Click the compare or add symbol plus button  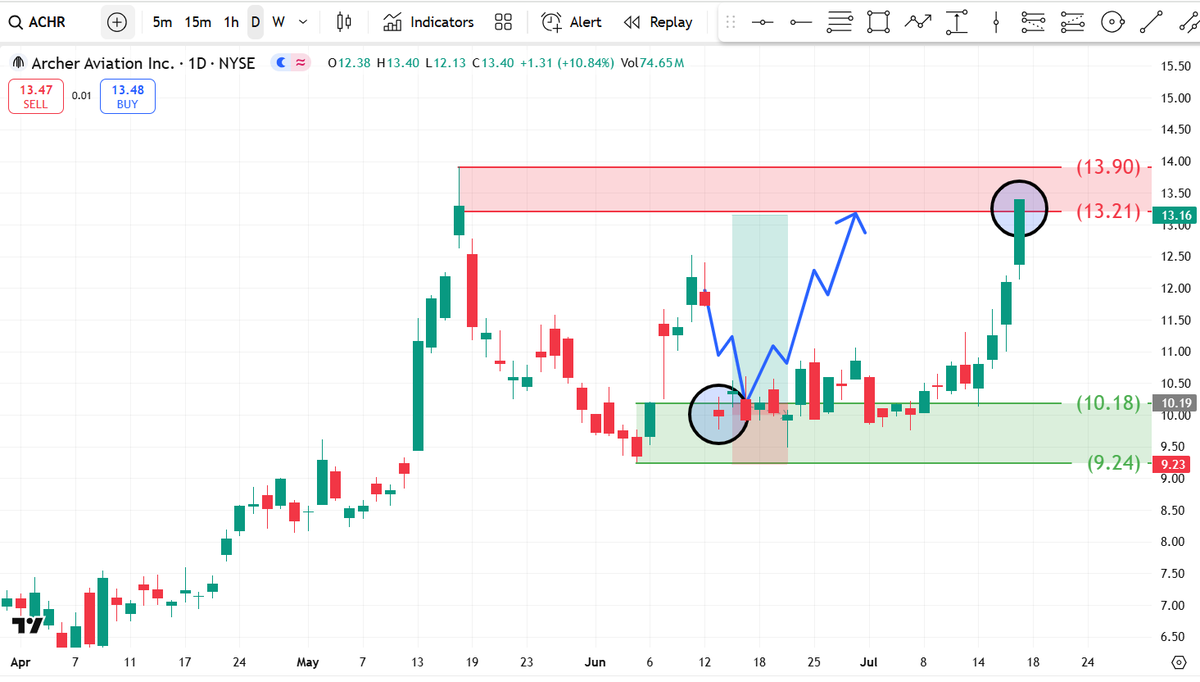tap(117, 22)
